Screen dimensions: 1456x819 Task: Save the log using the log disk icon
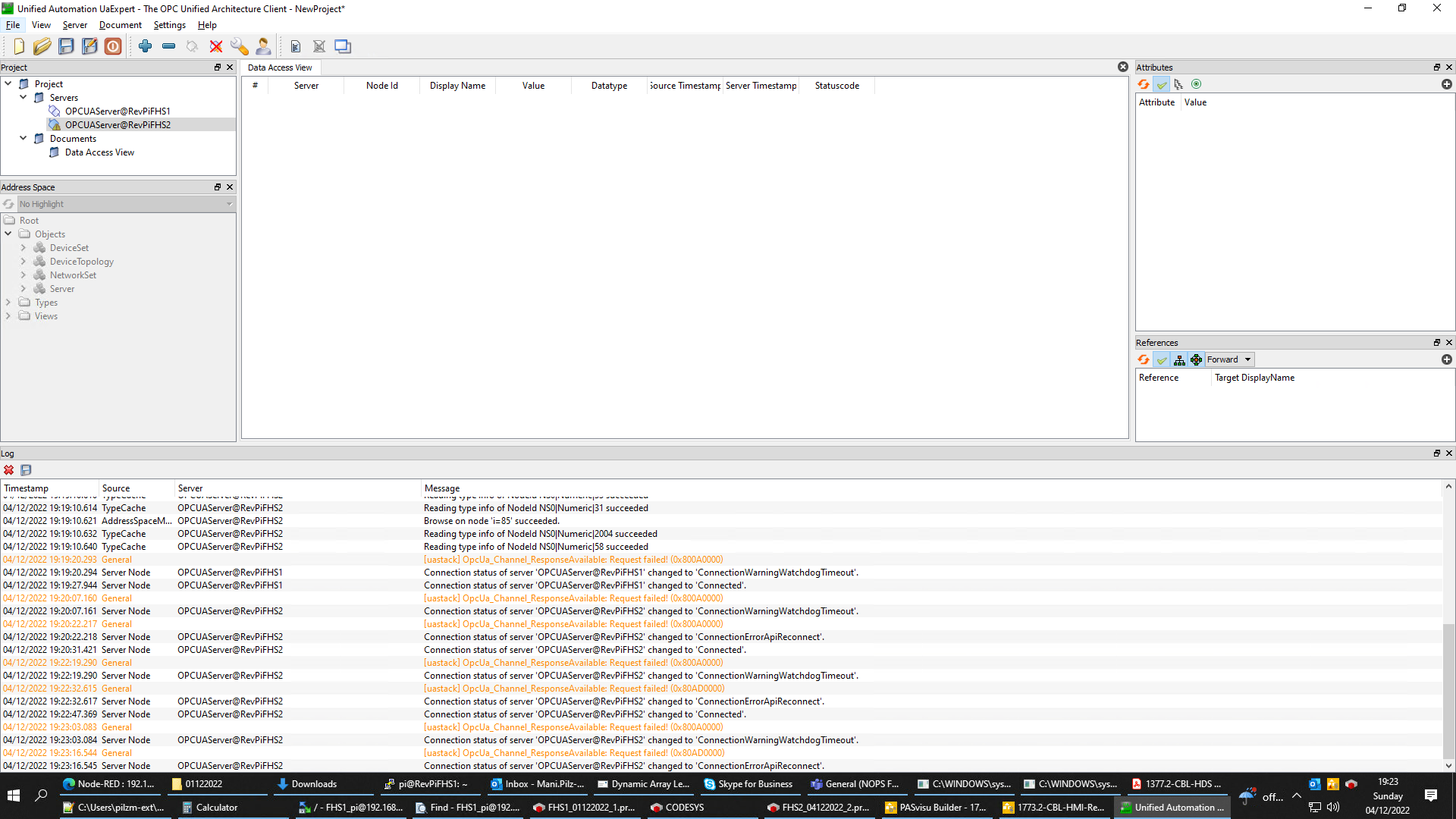tap(26, 470)
